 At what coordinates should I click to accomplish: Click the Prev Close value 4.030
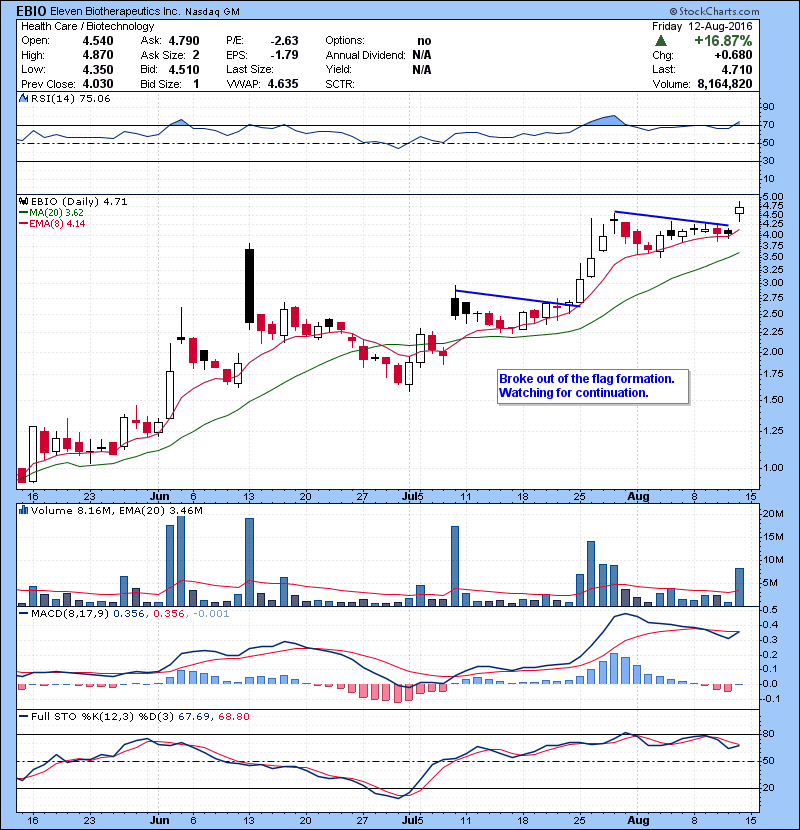pos(98,84)
